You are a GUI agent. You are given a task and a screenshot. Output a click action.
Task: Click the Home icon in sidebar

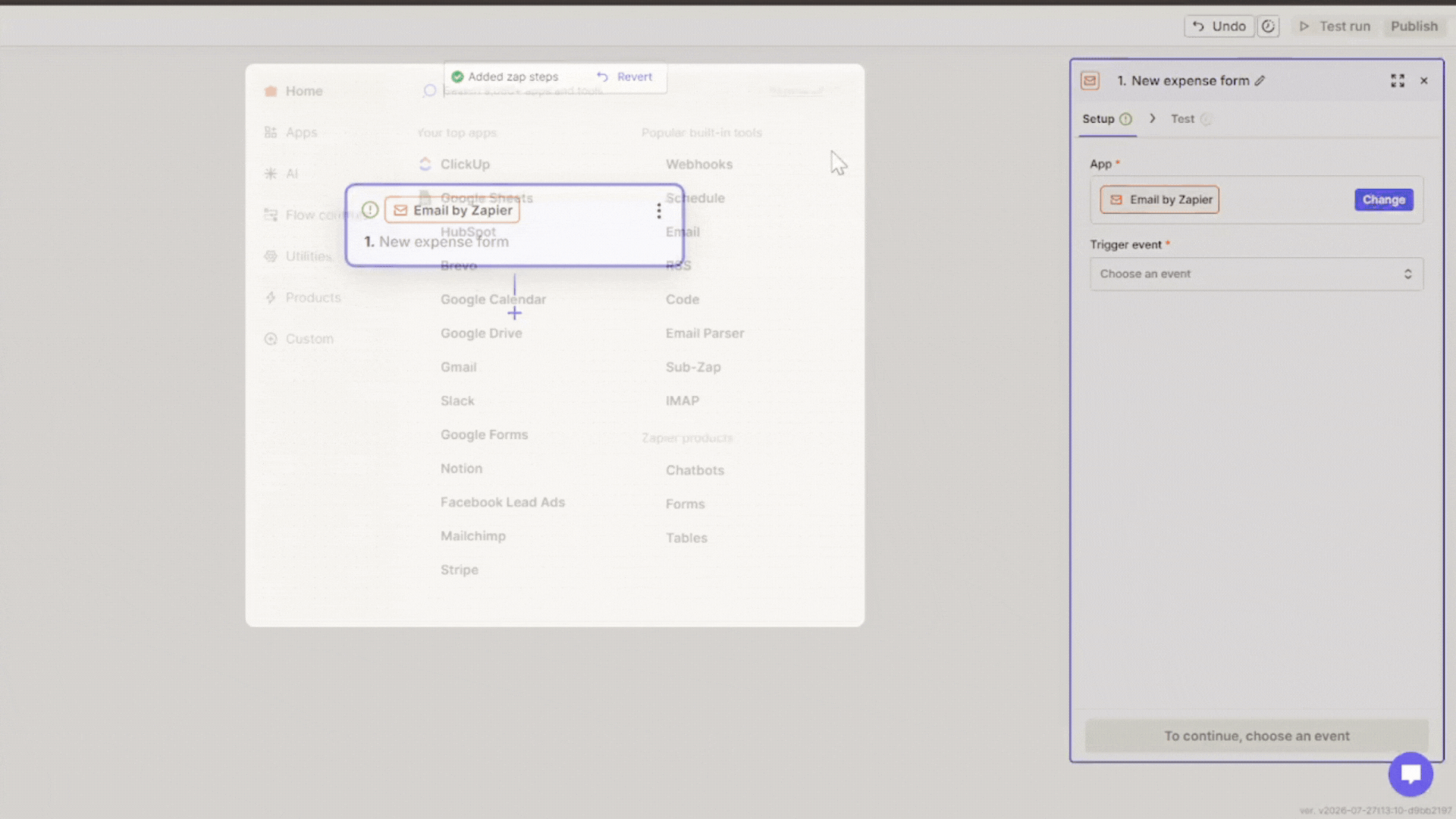pyautogui.click(x=271, y=91)
